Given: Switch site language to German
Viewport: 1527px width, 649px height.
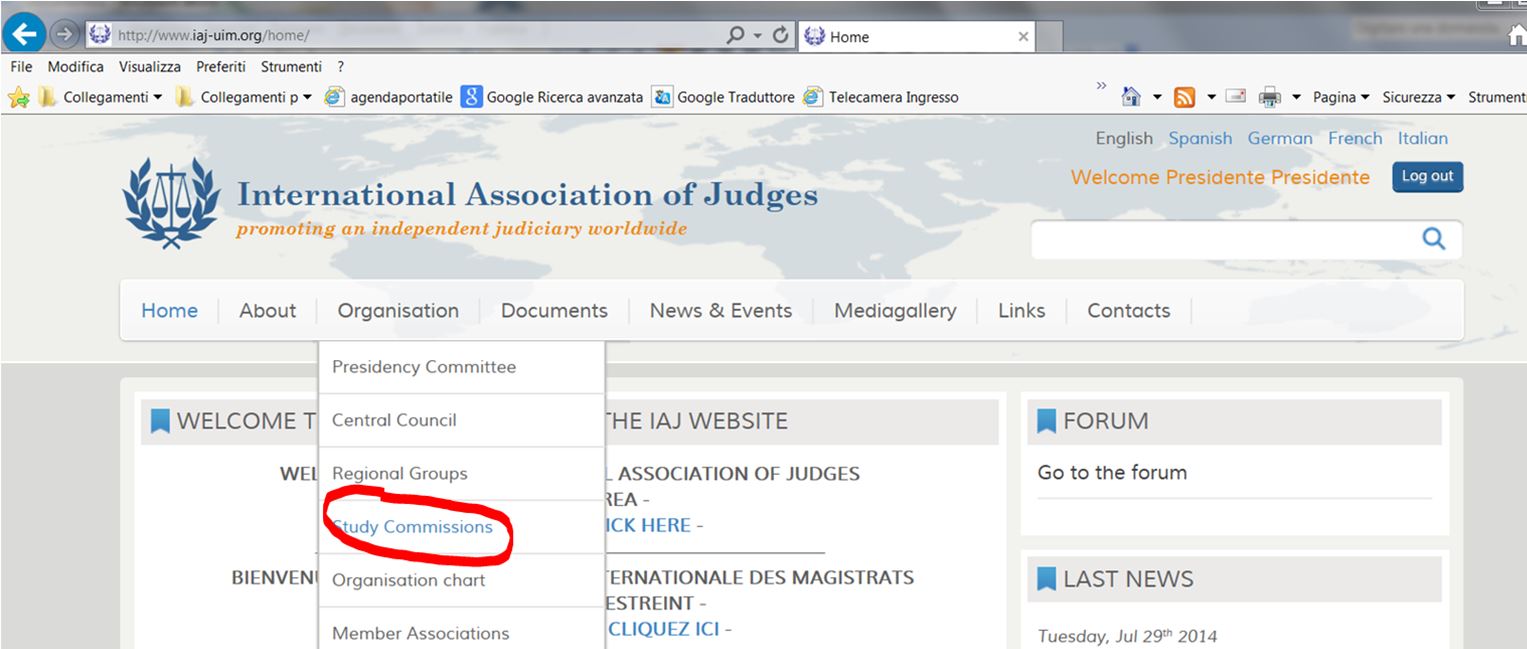Looking at the screenshot, I should coord(1280,139).
